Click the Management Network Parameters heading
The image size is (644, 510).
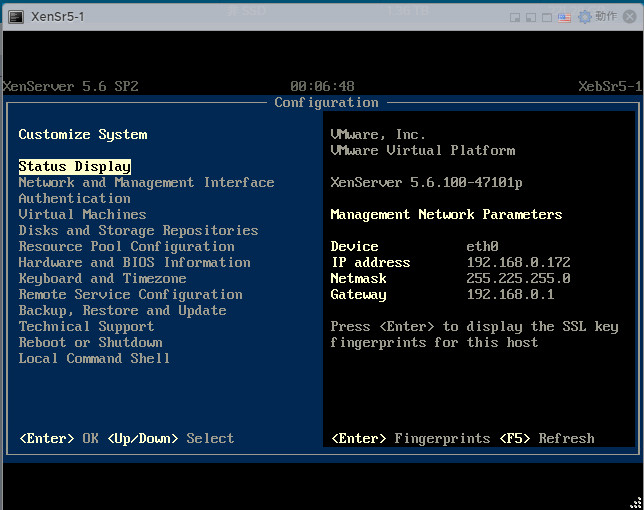(x=446, y=214)
